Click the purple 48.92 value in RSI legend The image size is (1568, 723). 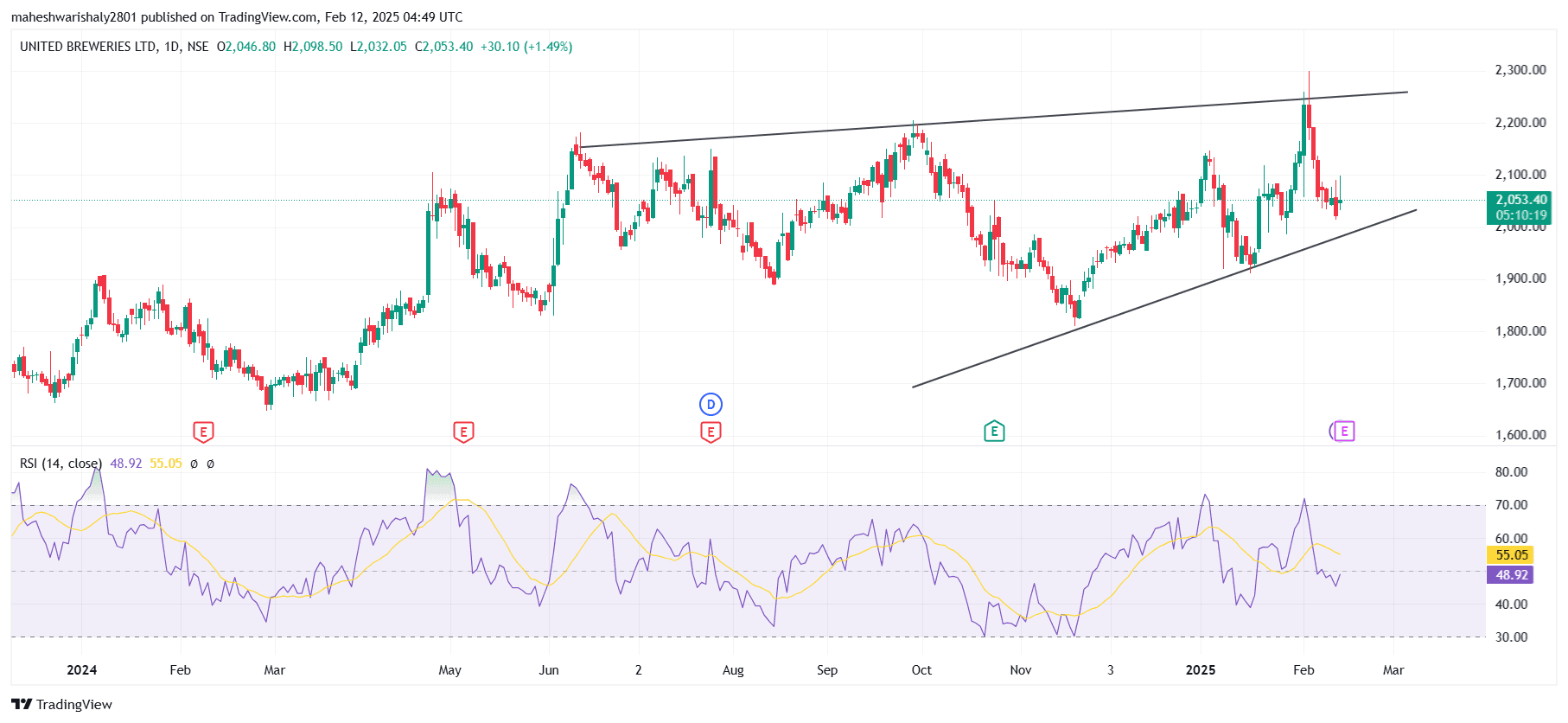pos(126,464)
